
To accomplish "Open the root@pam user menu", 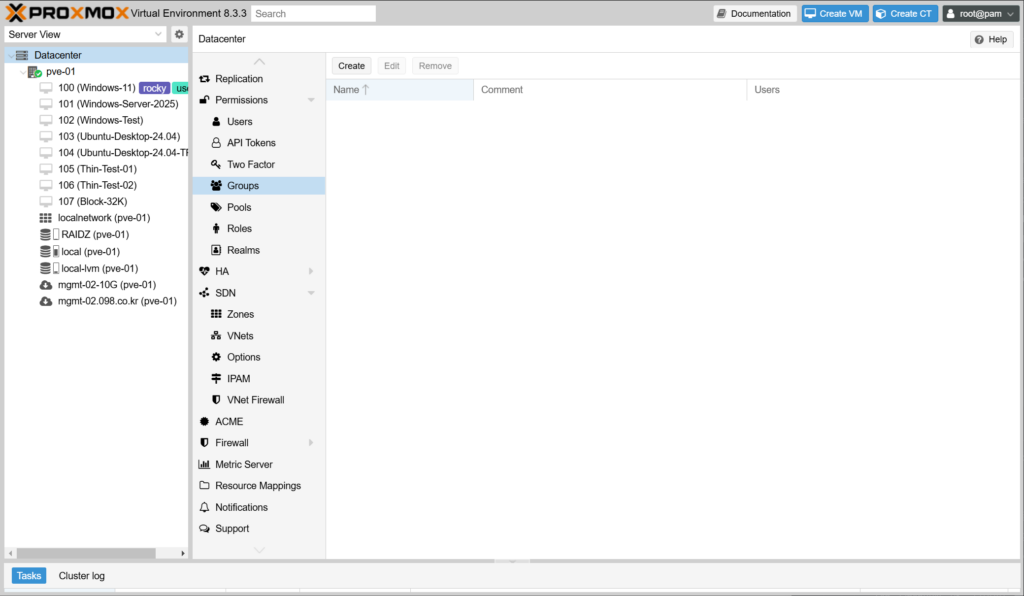I will 980,14.
